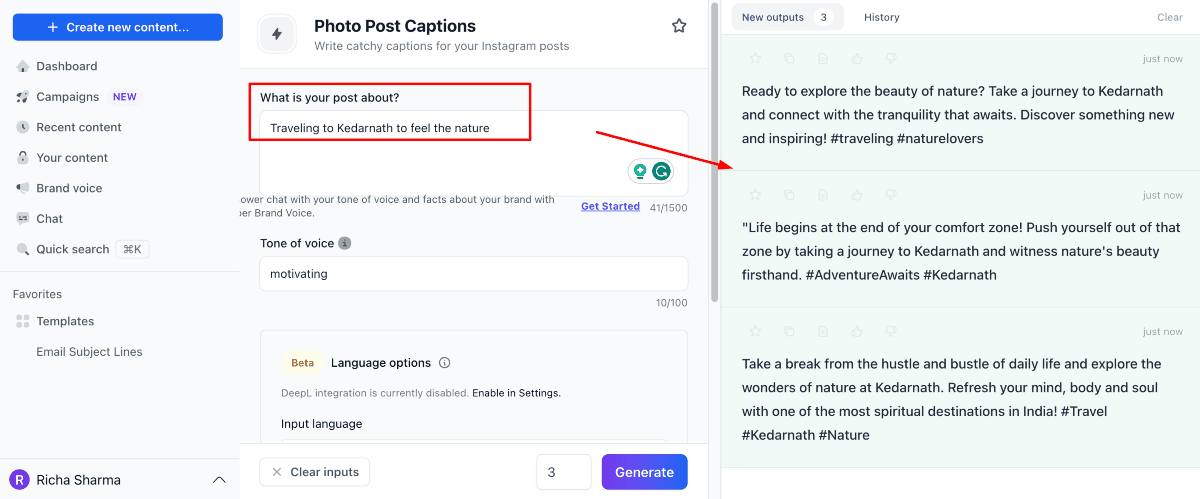Click the Tone of voice input field
Viewport: 1200px width, 499px height.
point(473,273)
